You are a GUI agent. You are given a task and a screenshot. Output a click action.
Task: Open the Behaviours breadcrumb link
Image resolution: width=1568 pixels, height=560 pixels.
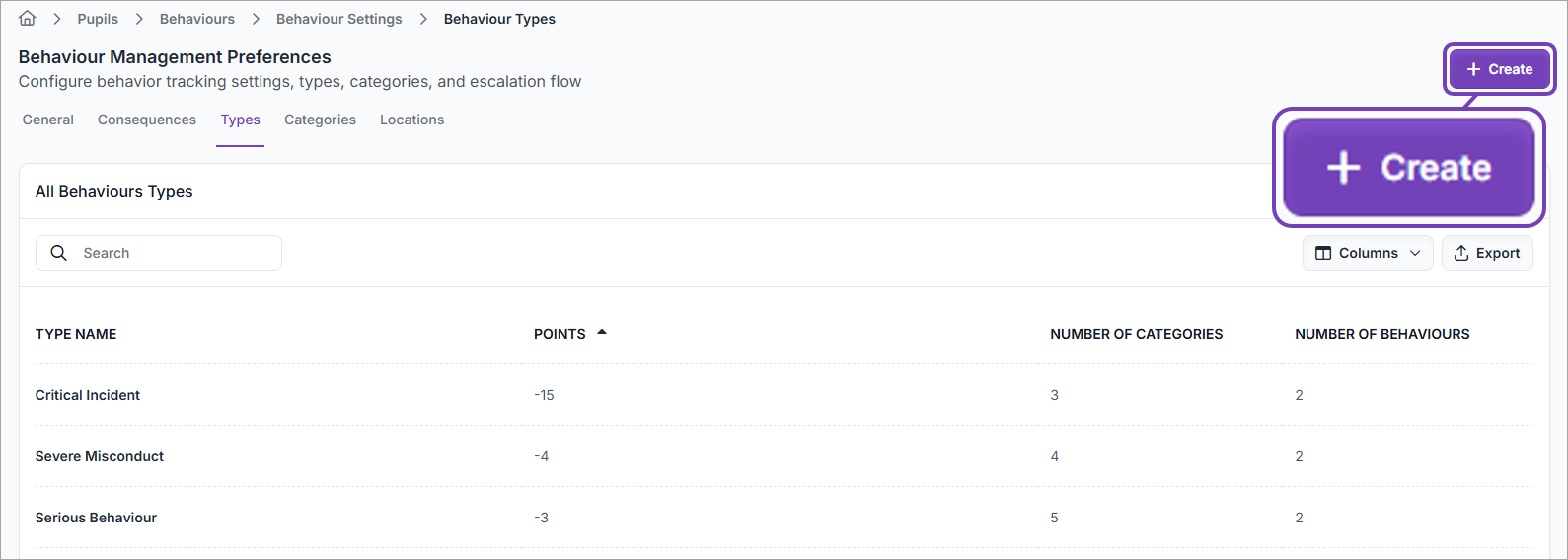click(197, 19)
